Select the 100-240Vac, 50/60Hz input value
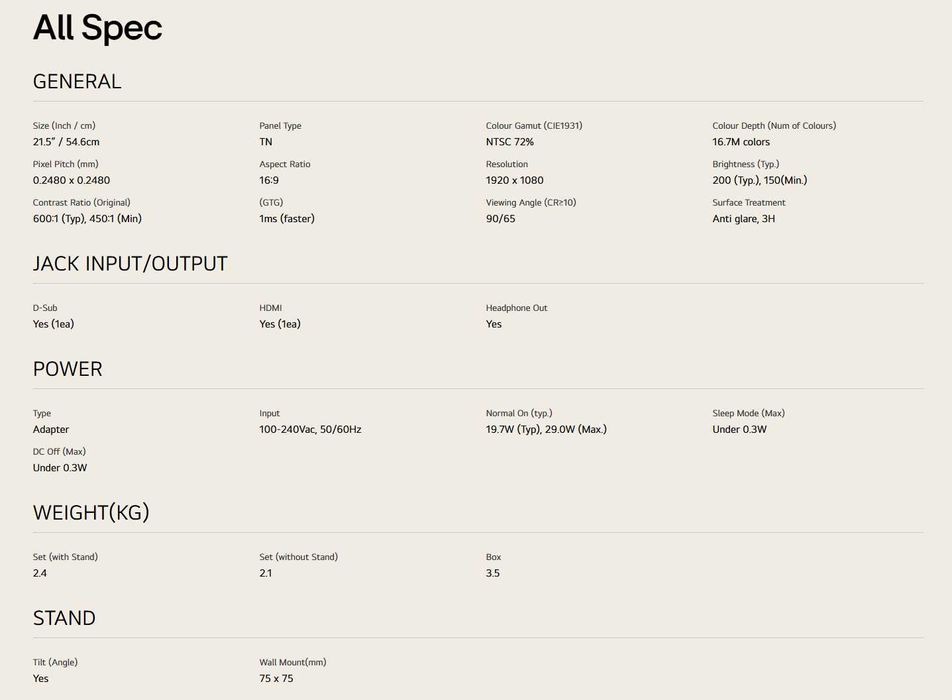This screenshot has width=952, height=700. 310,429
